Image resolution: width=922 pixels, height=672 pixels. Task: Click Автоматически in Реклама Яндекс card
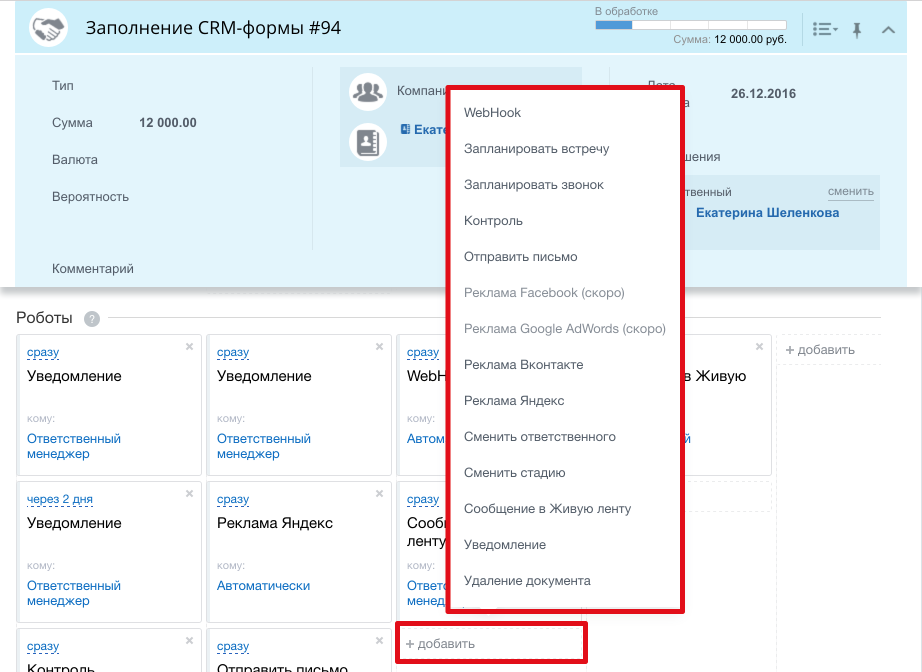[263, 586]
